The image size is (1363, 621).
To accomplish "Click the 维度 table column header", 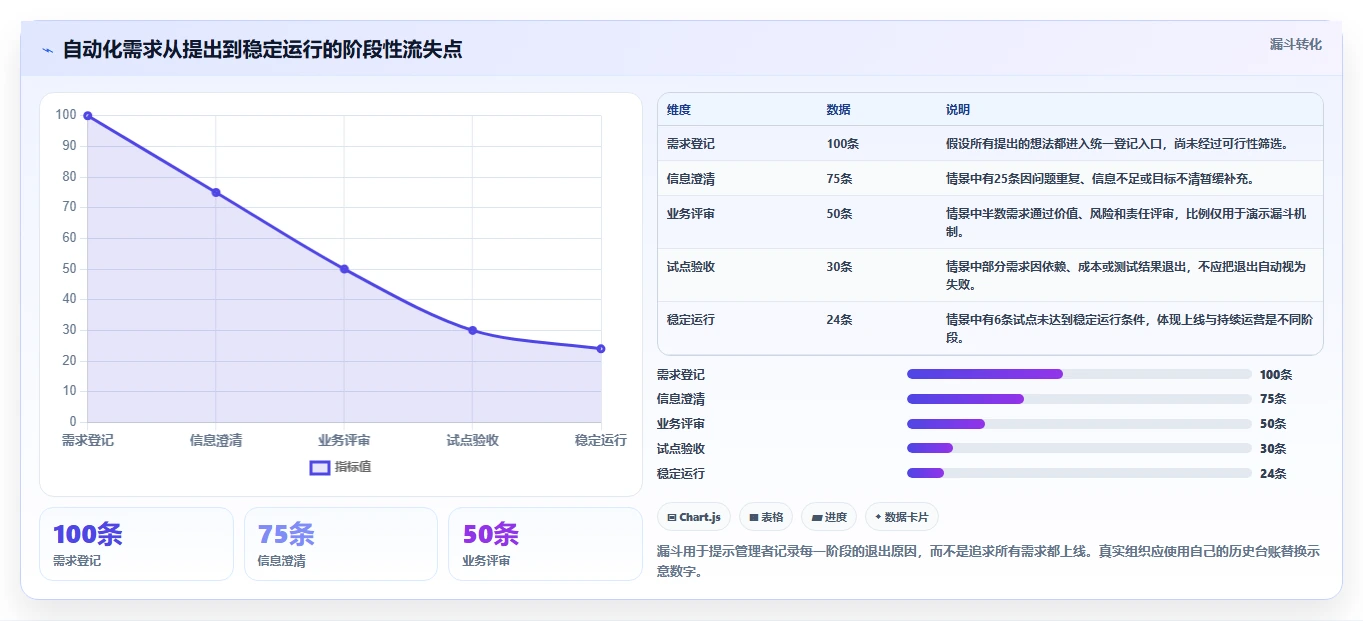I will coord(679,110).
